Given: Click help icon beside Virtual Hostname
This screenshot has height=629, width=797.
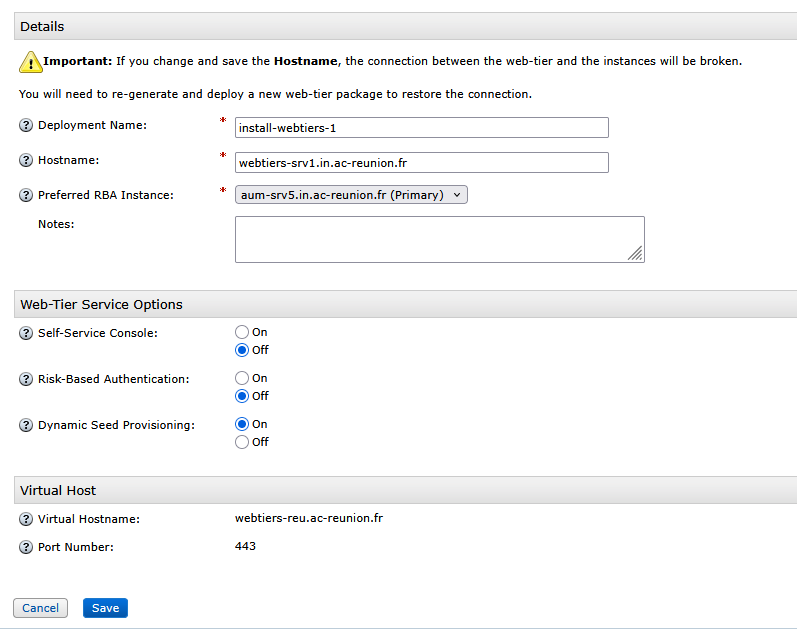Looking at the screenshot, I should click(x=26, y=520).
